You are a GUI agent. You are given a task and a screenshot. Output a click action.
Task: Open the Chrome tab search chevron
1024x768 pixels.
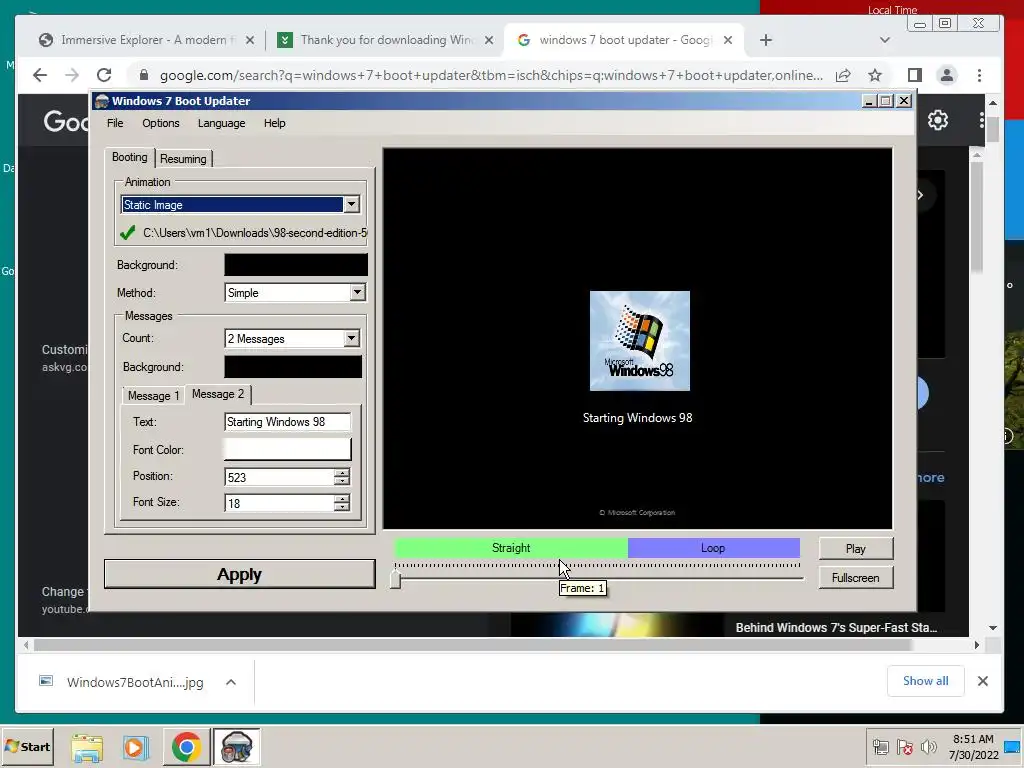[884, 40]
